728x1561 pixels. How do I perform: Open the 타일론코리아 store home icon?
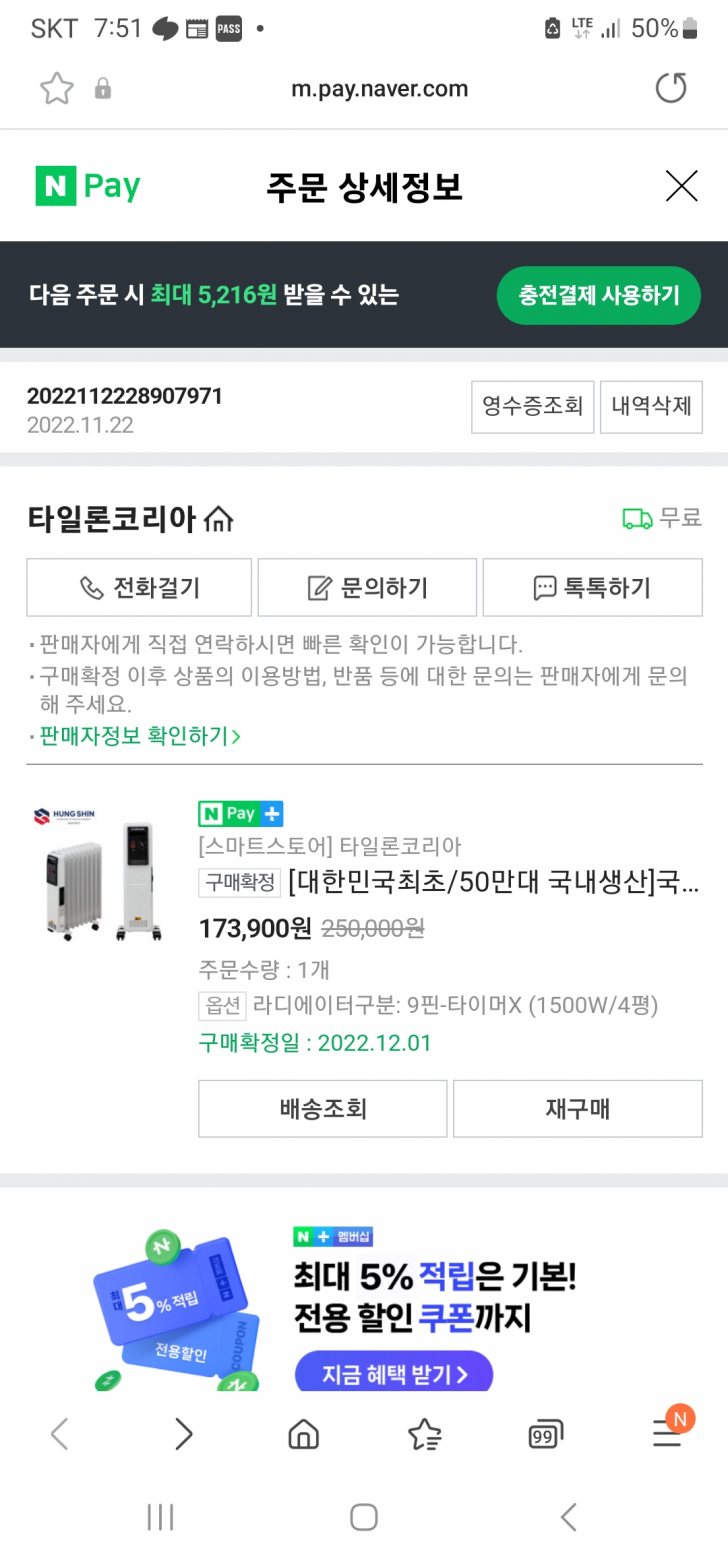(218, 519)
